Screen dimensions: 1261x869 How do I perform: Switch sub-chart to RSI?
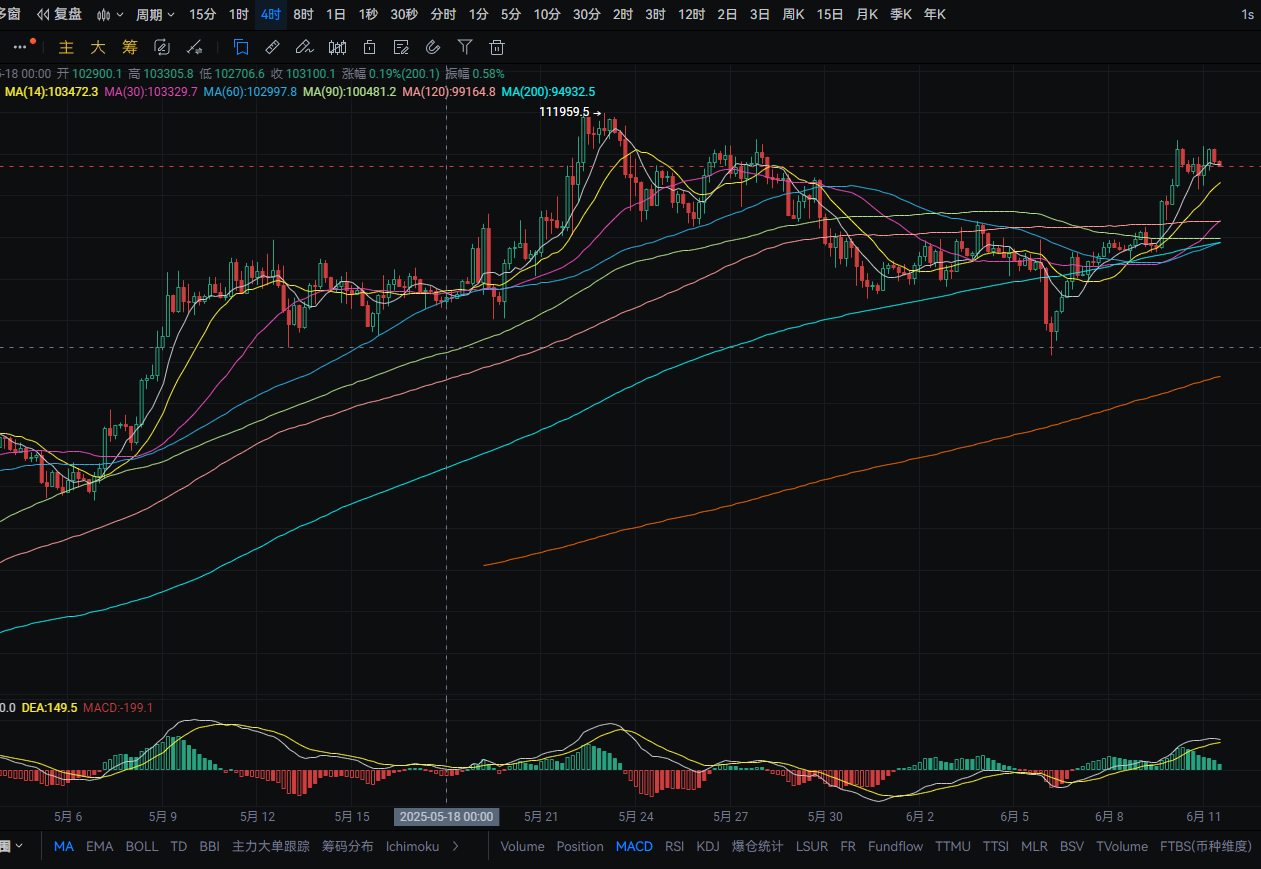pos(675,846)
